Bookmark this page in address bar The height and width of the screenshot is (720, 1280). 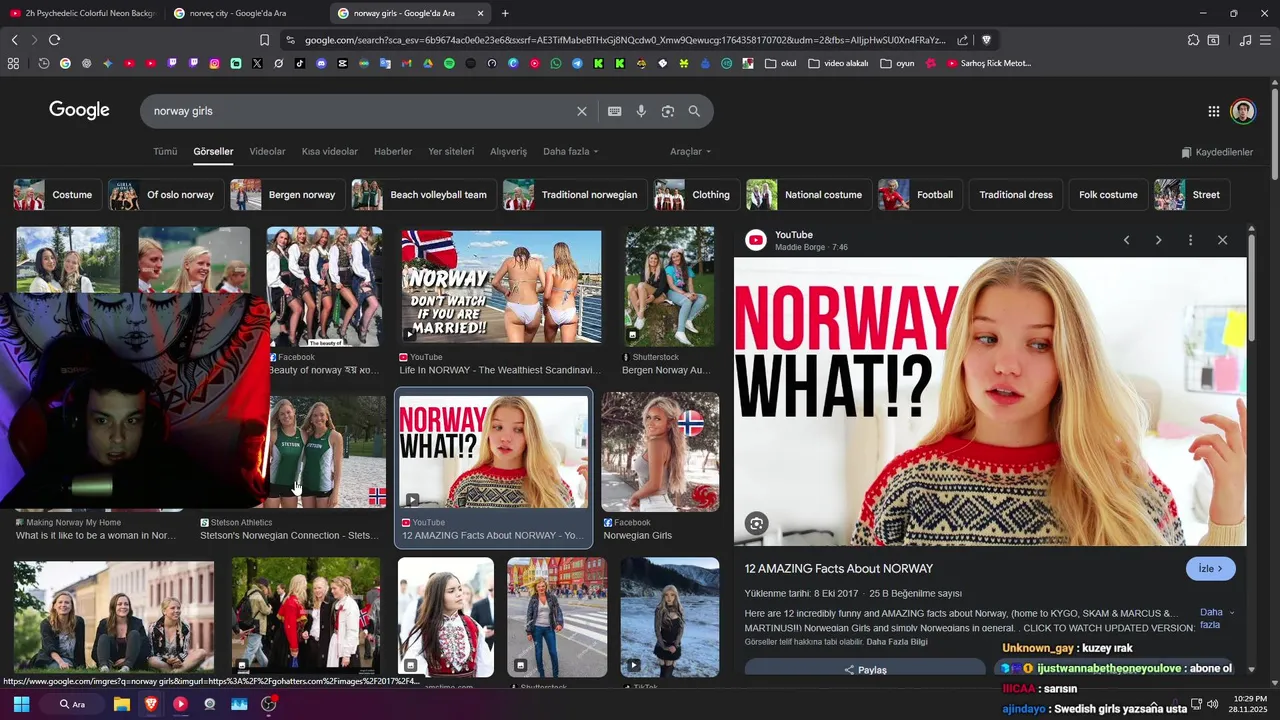coord(264,40)
